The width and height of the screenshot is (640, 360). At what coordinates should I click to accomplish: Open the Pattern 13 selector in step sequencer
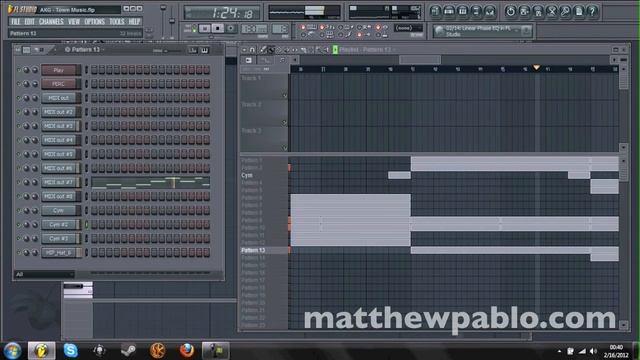click(84, 49)
